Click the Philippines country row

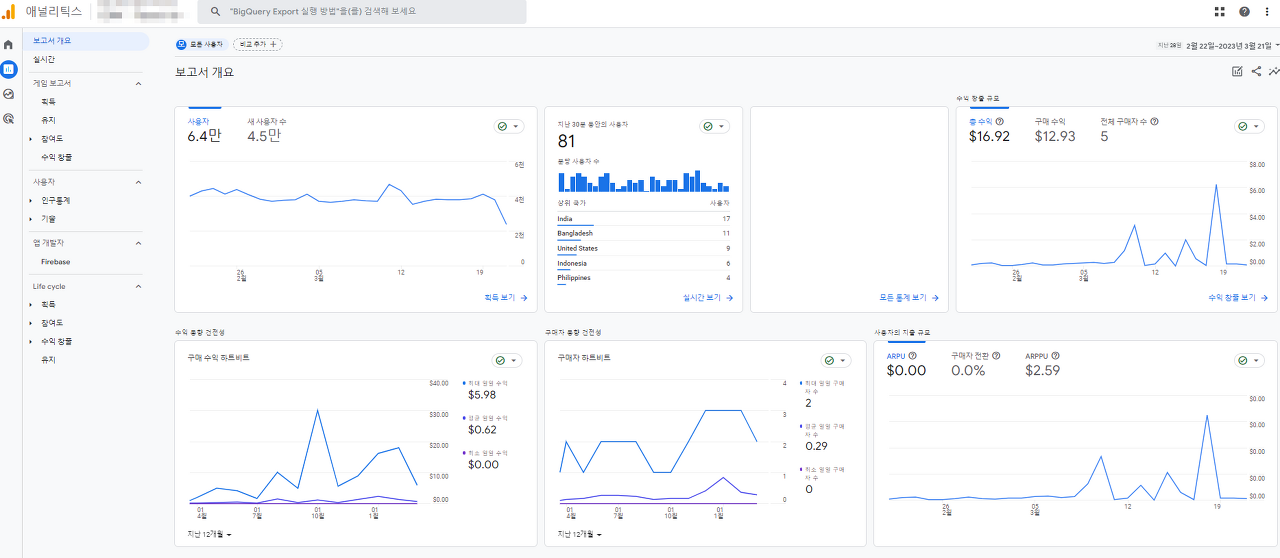point(644,278)
